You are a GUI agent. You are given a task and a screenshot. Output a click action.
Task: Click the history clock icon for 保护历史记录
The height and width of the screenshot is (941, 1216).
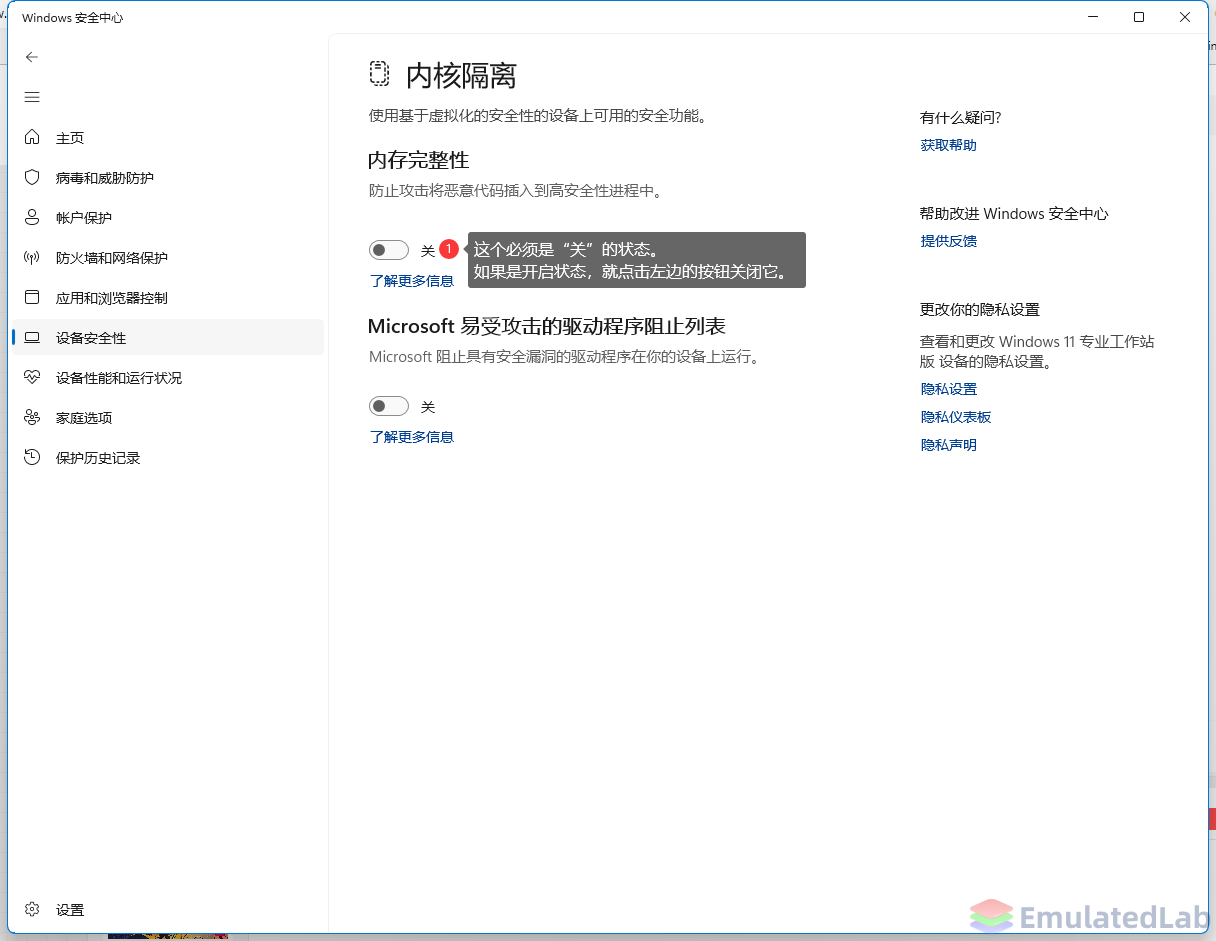click(x=32, y=457)
